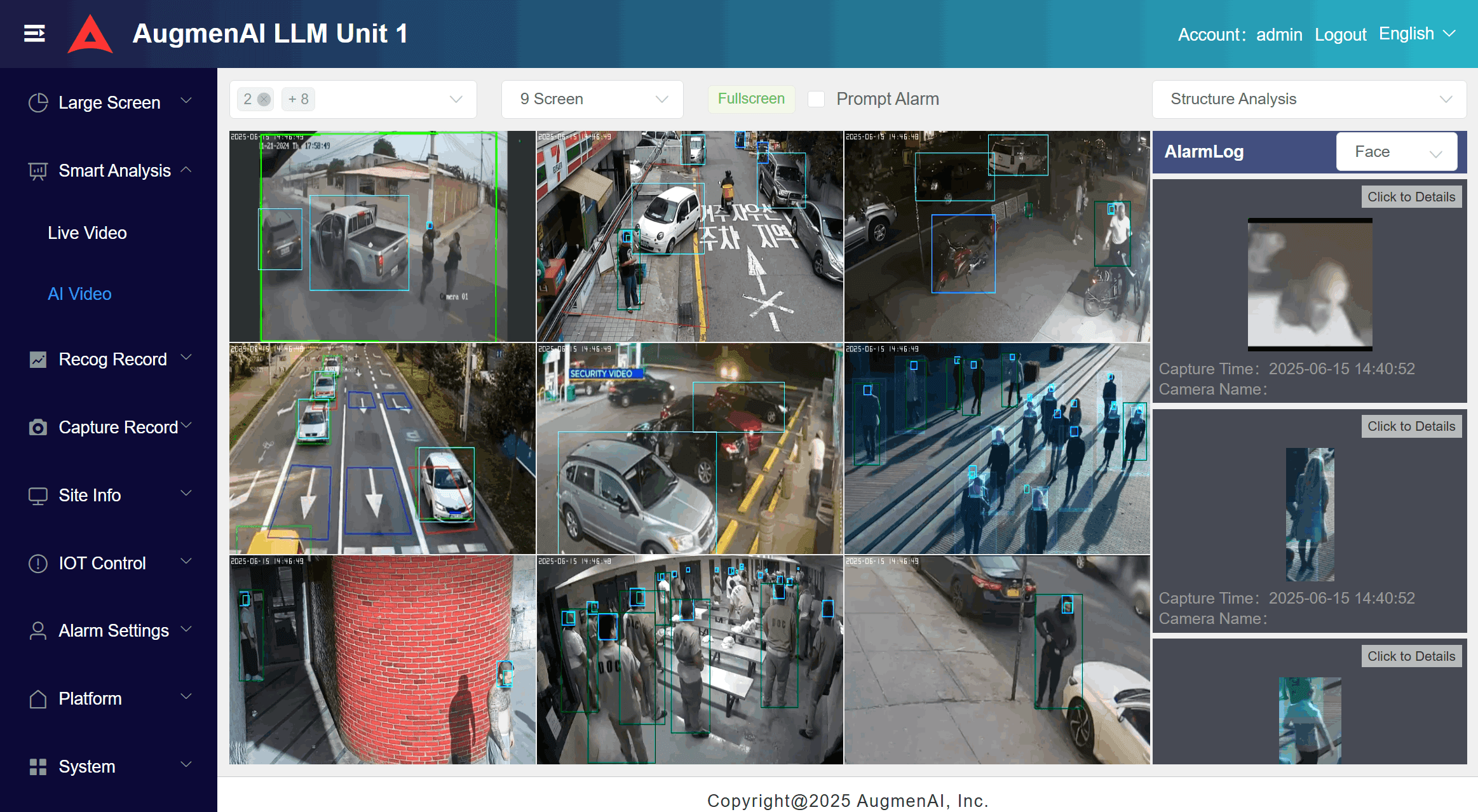The image size is (1478, 812).
Task: Open the woman in coat capture thumbnail
Action: (1310, 515)
